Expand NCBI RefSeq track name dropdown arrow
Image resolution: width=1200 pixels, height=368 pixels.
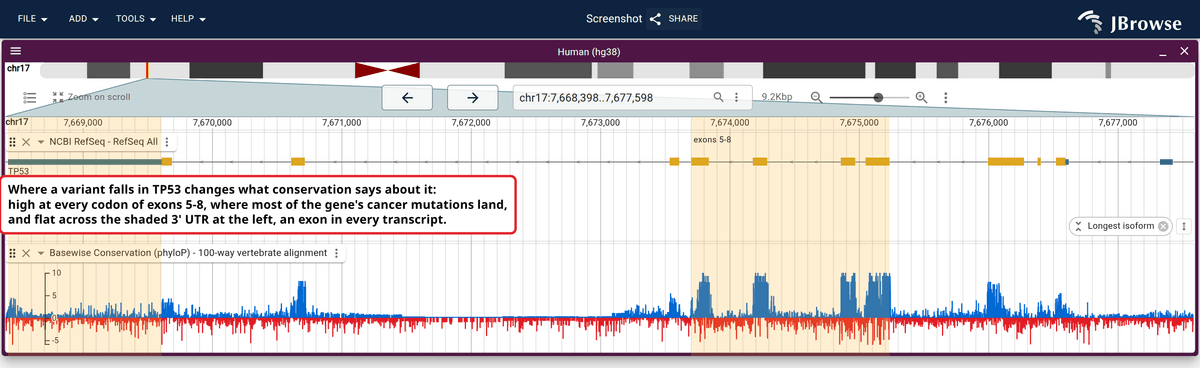(41, 142)
